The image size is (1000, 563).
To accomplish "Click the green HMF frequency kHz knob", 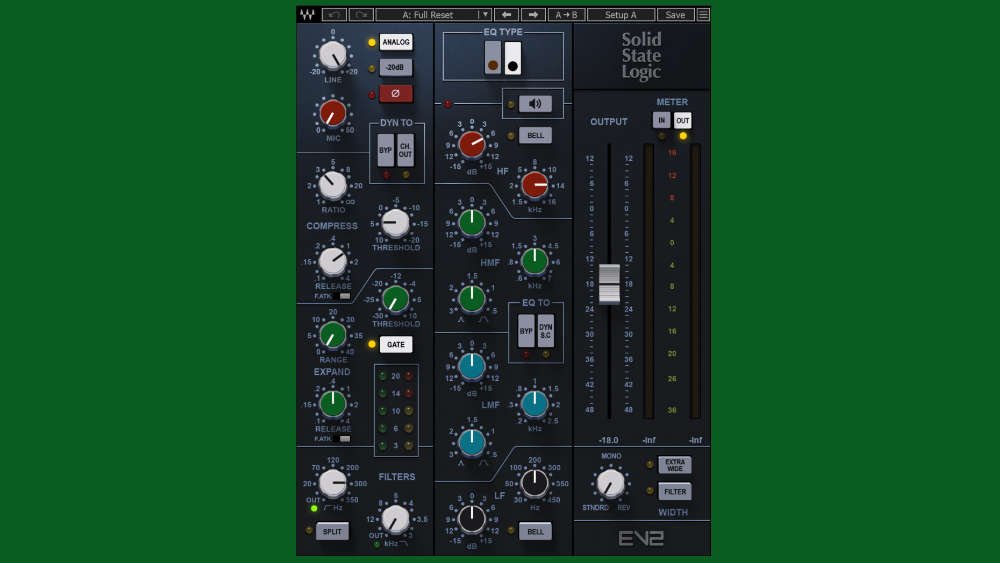I will click(x=534, y=261).
